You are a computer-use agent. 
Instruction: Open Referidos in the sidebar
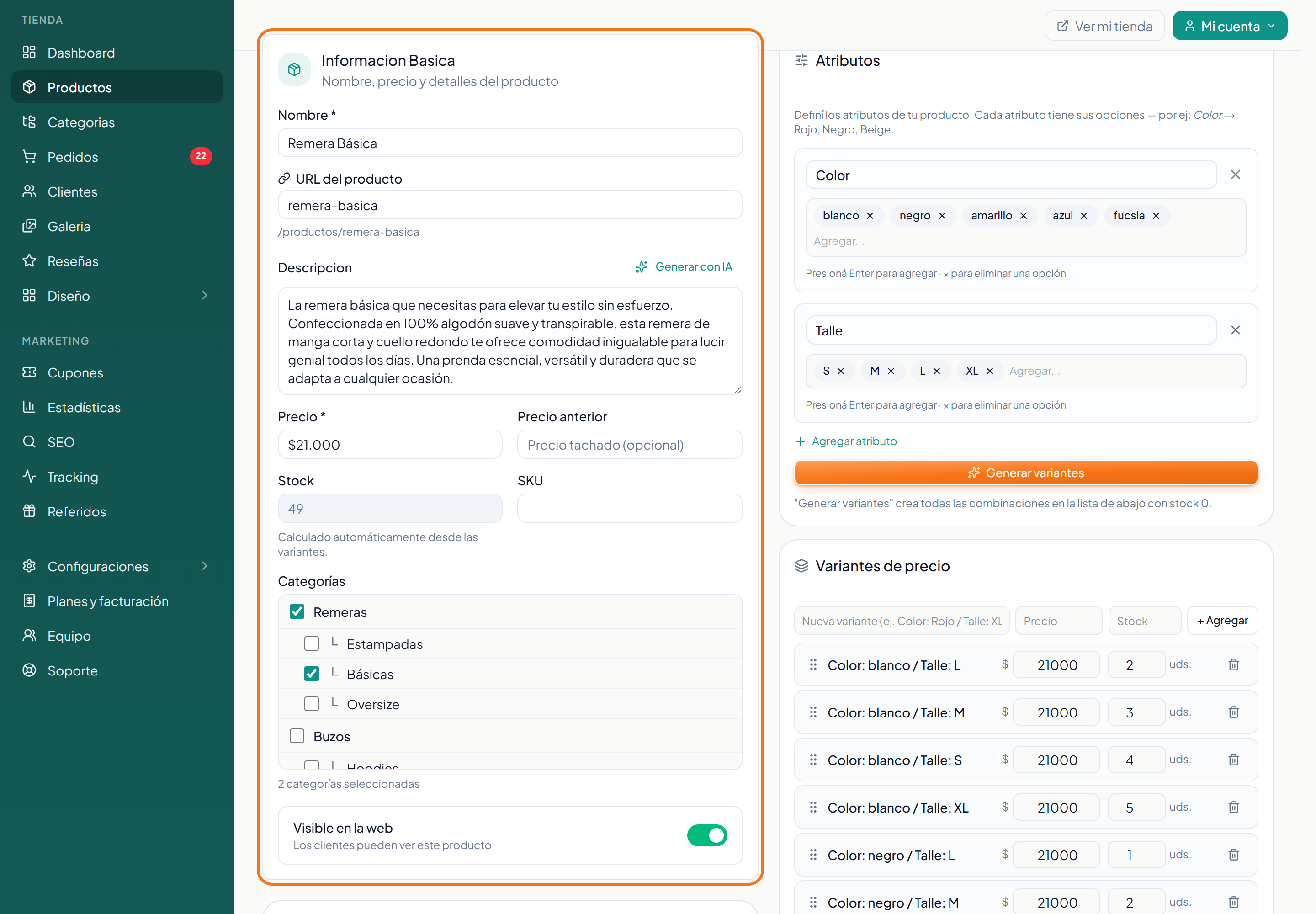click(x=117, y=511)
